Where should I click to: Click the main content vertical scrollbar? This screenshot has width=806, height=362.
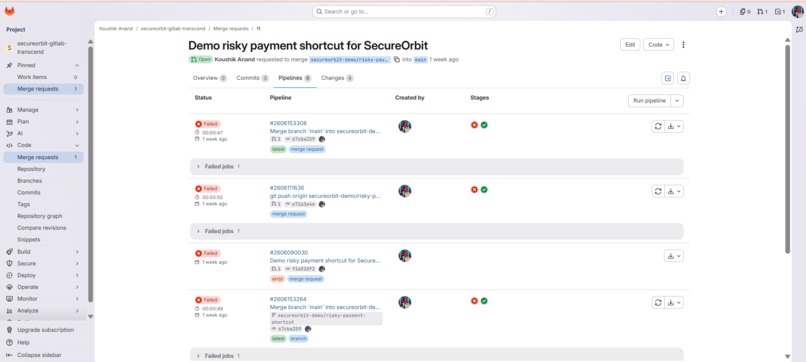787,149
